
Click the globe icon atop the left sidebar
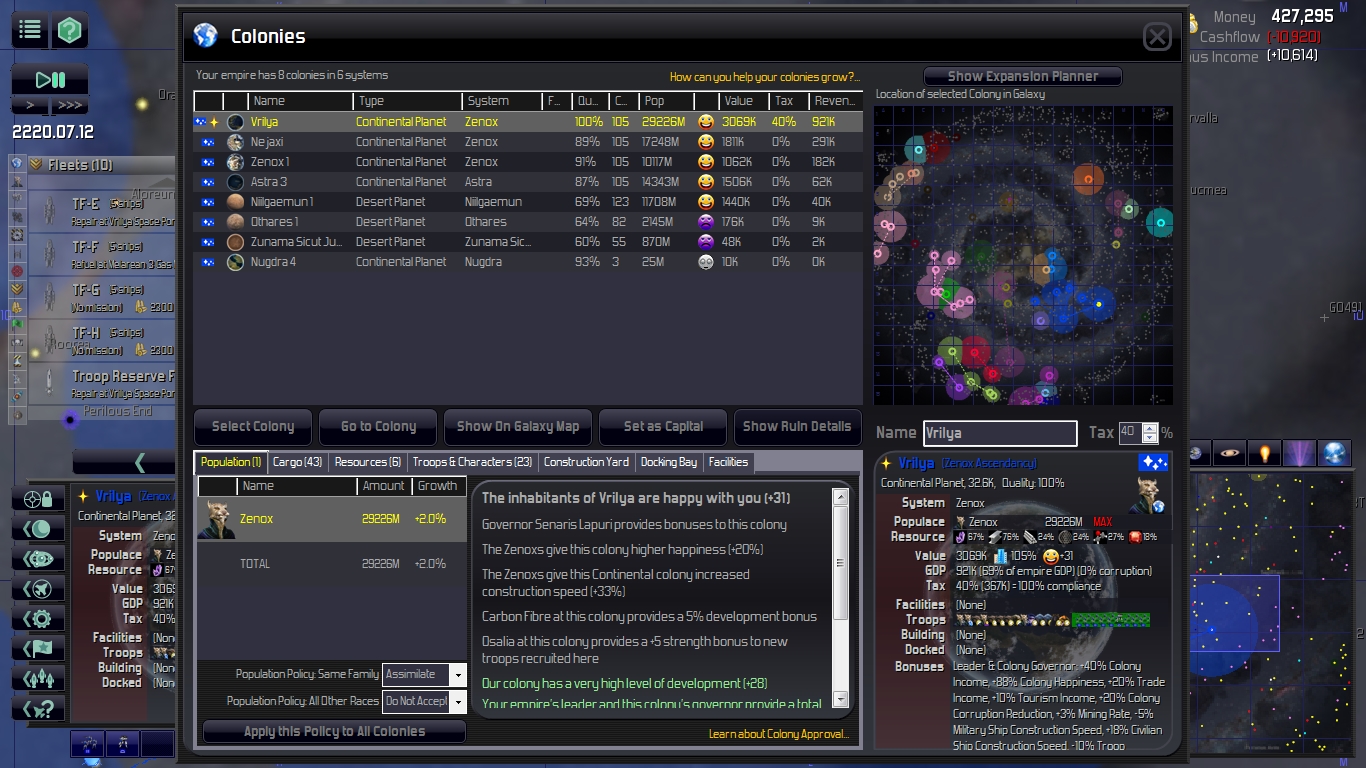pyautogui.click(x=17, y=164)
